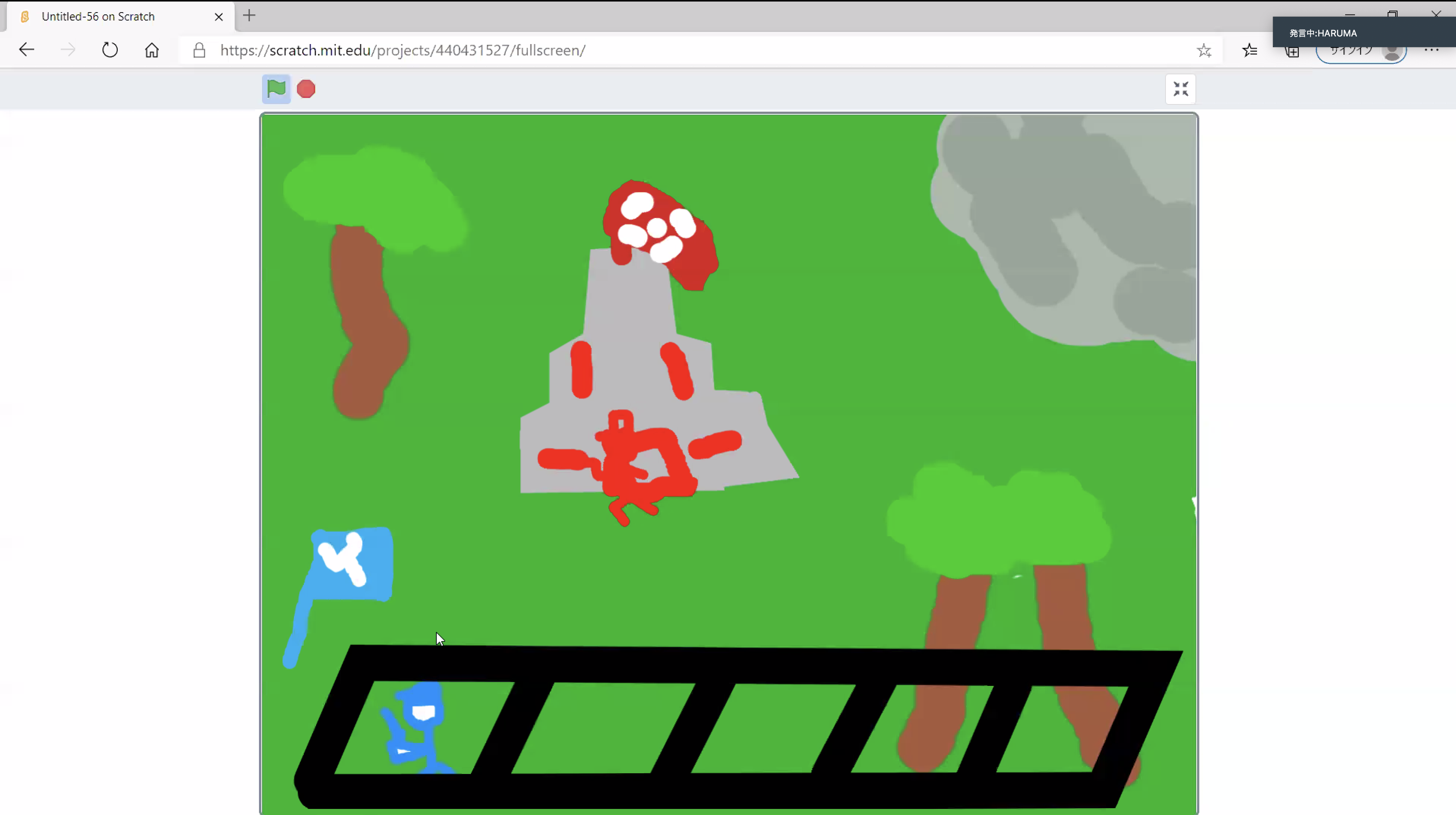Open the browser home page icon

(x=152, y=50)
